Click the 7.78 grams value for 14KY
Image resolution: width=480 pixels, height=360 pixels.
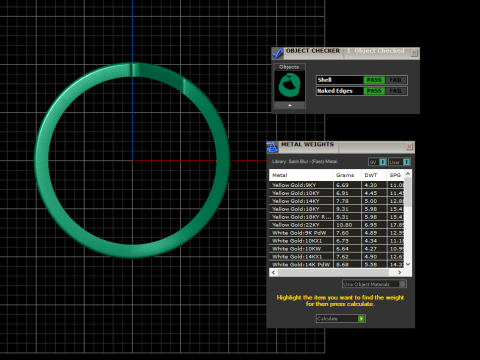pyautogui.click(x=347, y=201)
